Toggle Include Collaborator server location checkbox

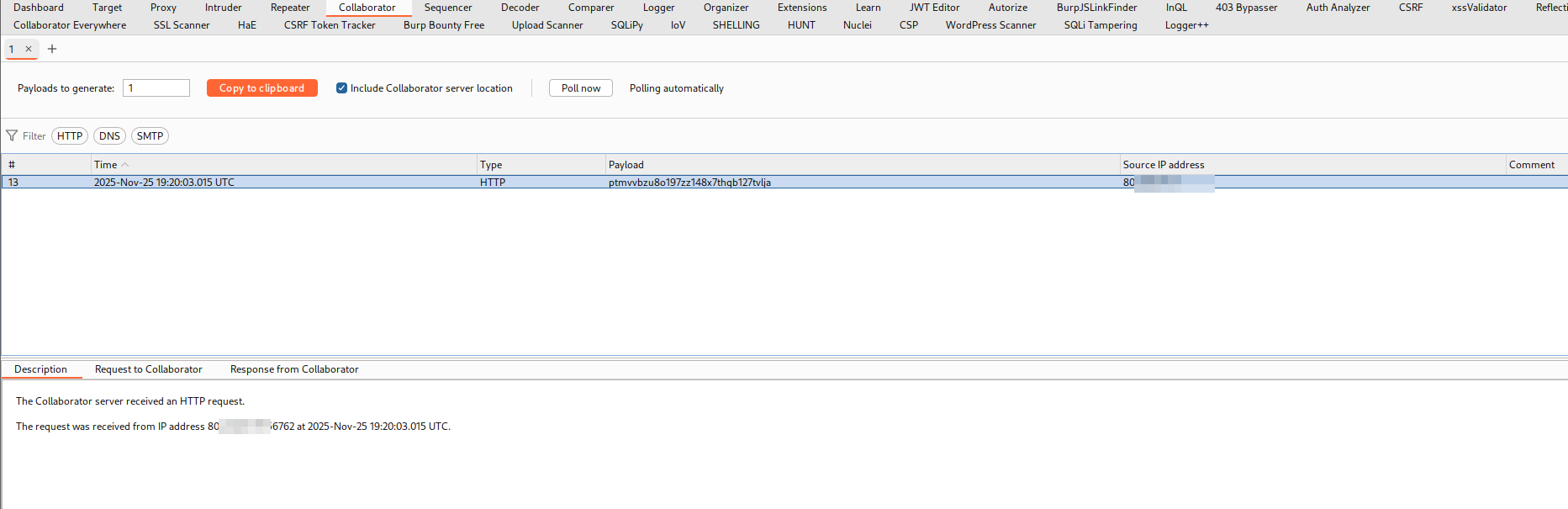point(341,88)
